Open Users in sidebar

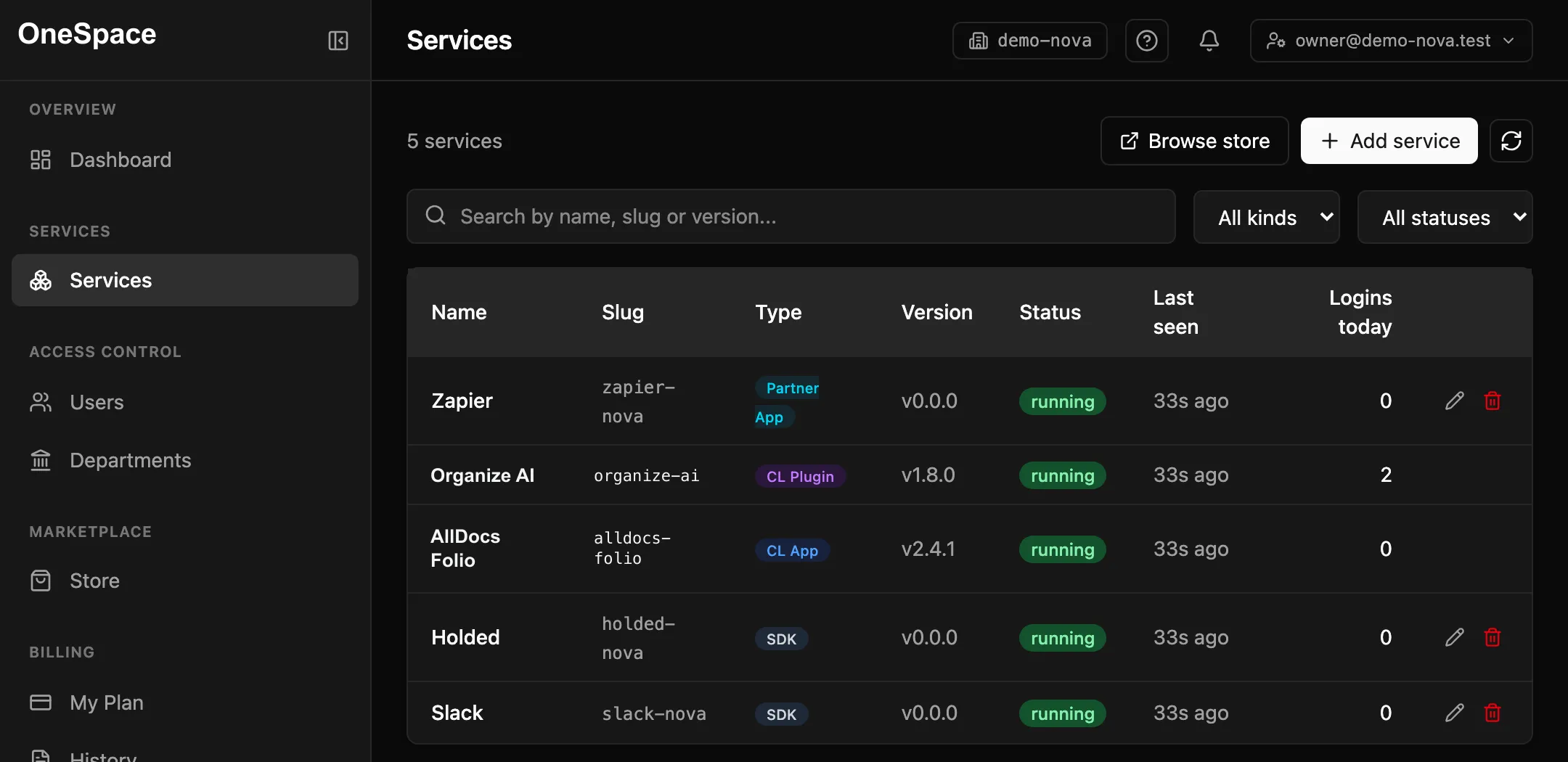185,402
